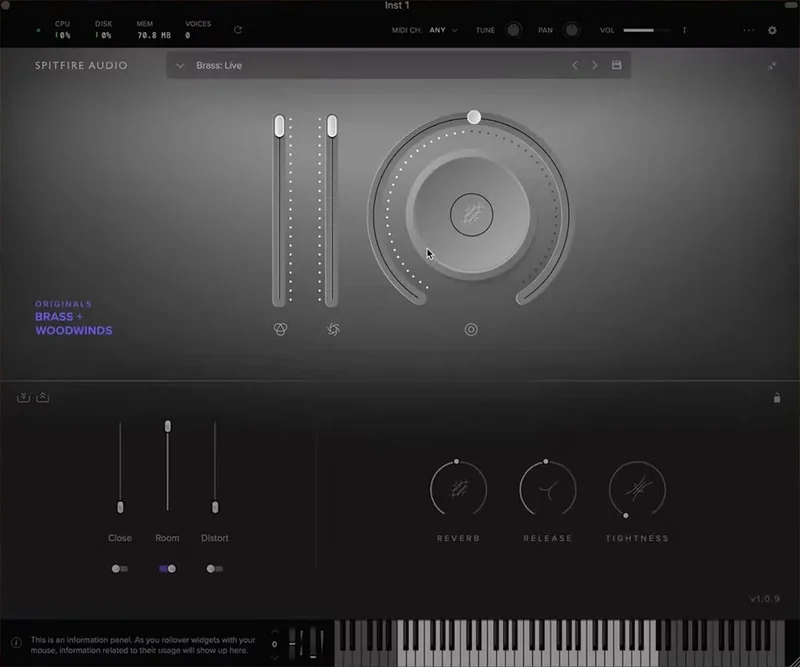Image resolution: width=800 pixels, height=667 pixels.
Task: Click the pitch wheel strip by the keyboard
Action: pyautogui.click(x=292, y=643)
